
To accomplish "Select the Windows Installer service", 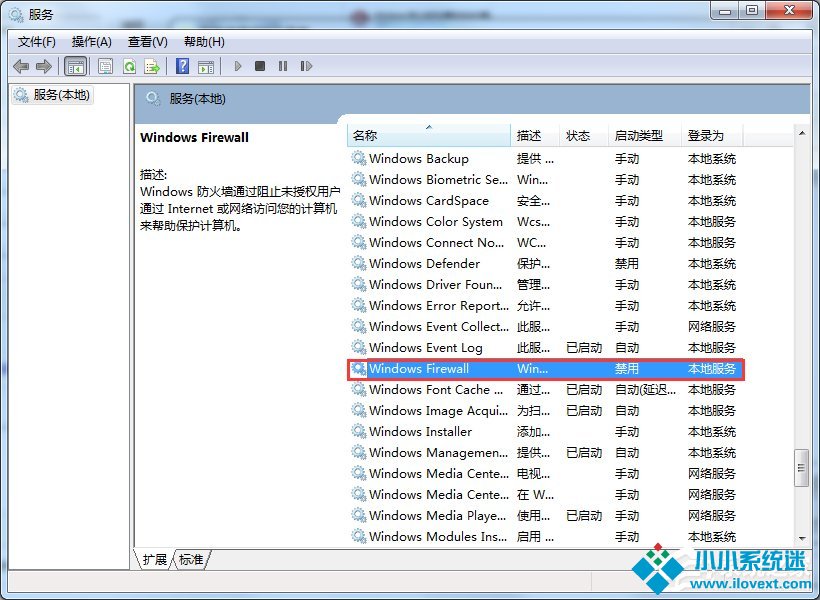I will (544, 432).
